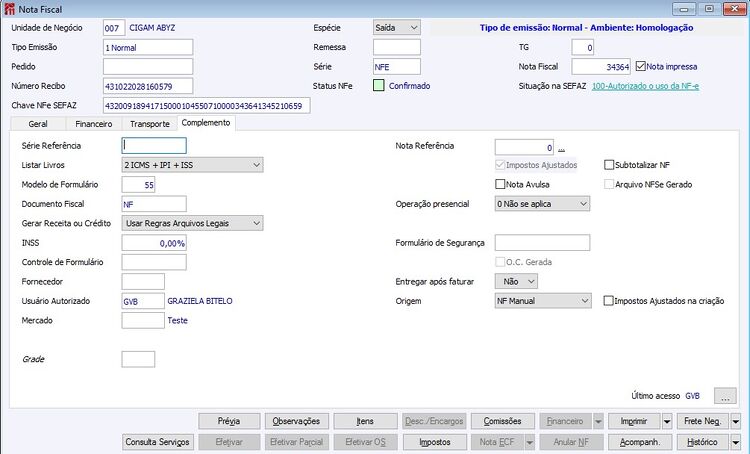
Task: Click the CIGAM ABYZ business unit text
Action: 152,28
